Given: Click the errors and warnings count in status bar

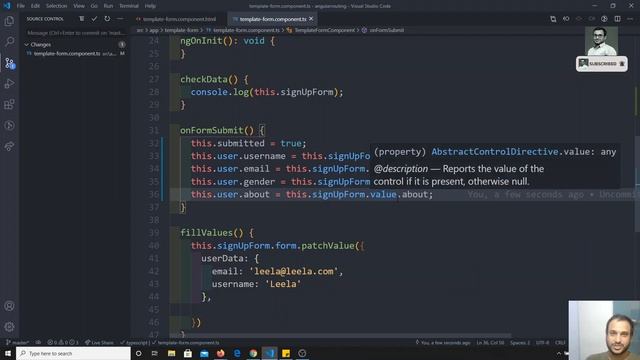Looking at the screenshot, I should (x=62, y=342).
